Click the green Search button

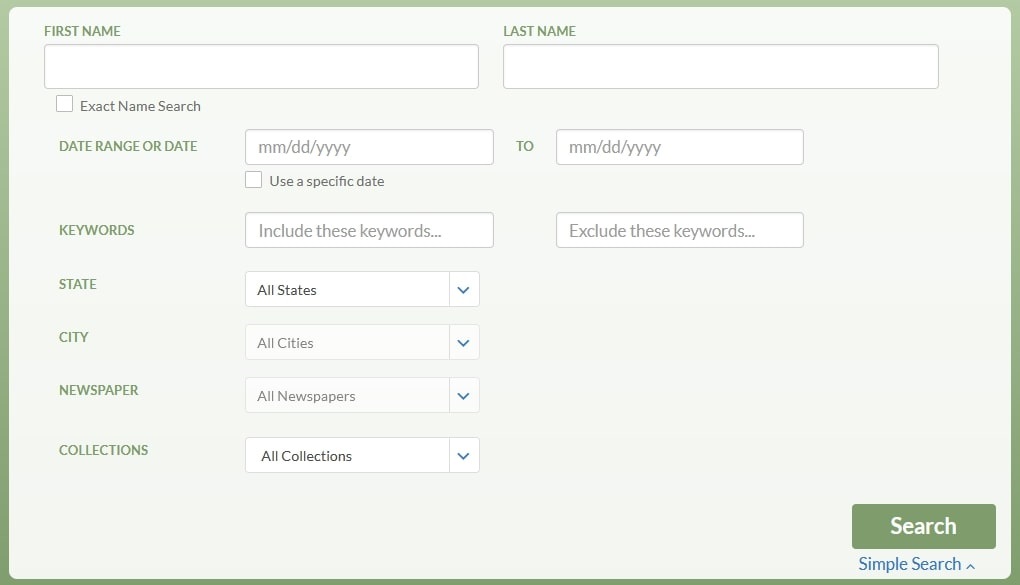pos(924,526)
